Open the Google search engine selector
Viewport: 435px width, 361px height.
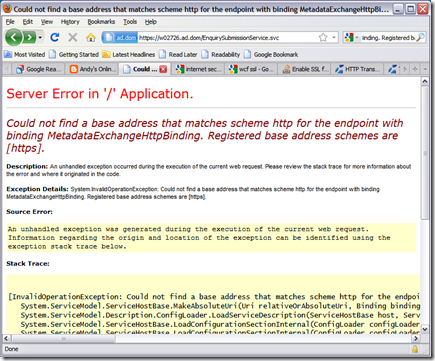click(351, 38)
